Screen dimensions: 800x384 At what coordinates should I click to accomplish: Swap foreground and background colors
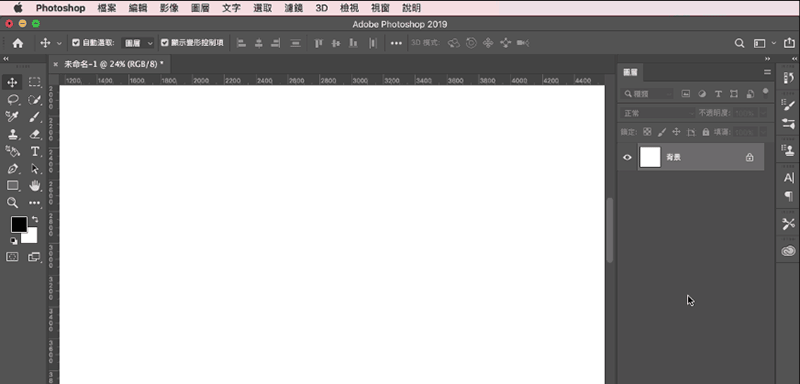tap(35, 219)
